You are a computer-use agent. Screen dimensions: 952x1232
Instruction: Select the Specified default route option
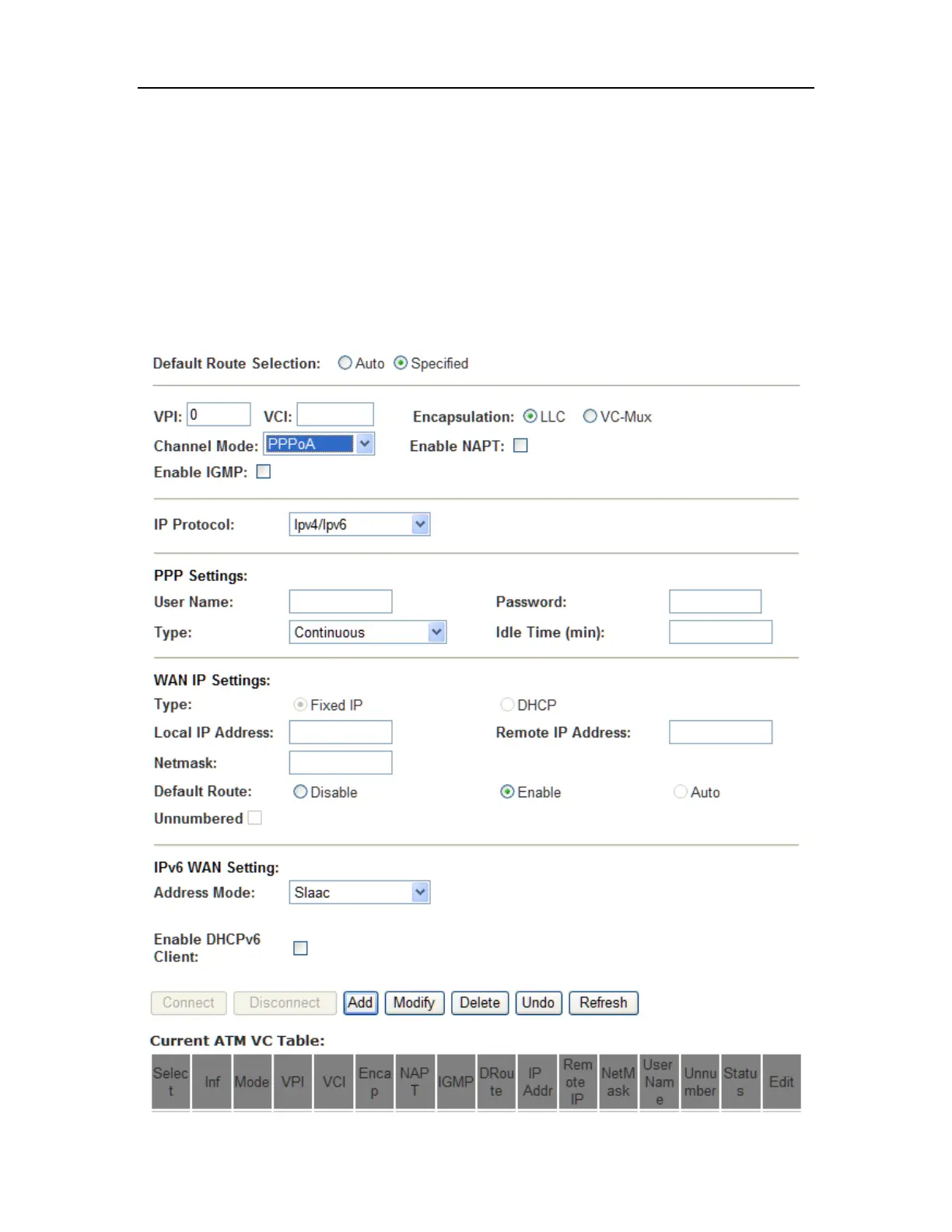401,363
